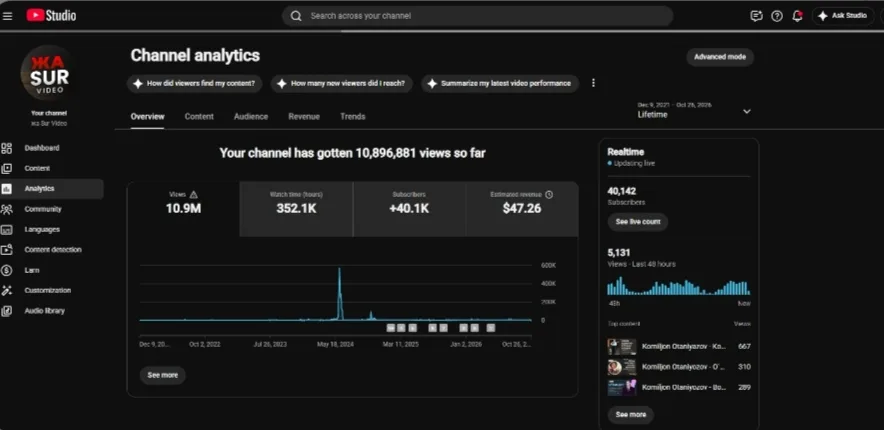Click the channel avatar image
This screenshot has height=430, width=884.
48,73
